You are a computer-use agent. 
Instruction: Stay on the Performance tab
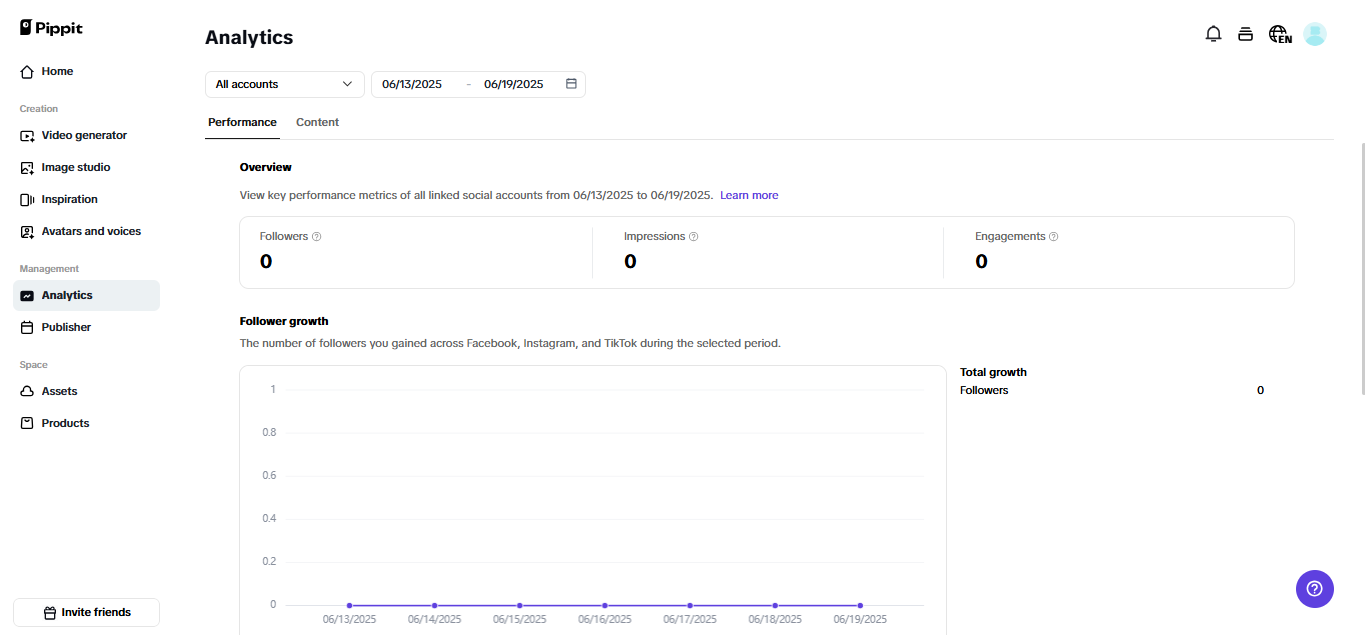242,121
